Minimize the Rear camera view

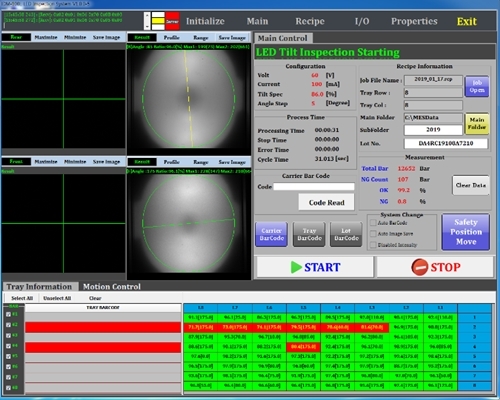(x=75, y=37)
